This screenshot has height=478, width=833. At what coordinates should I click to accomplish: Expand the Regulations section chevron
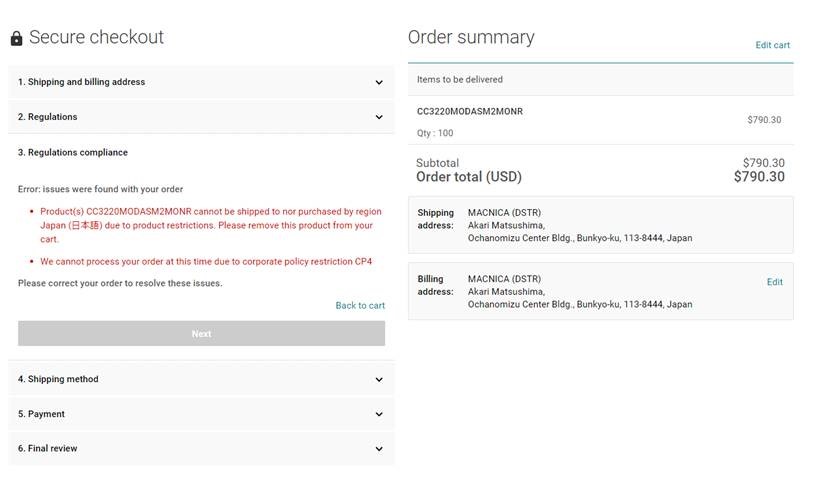coord(379,117)
